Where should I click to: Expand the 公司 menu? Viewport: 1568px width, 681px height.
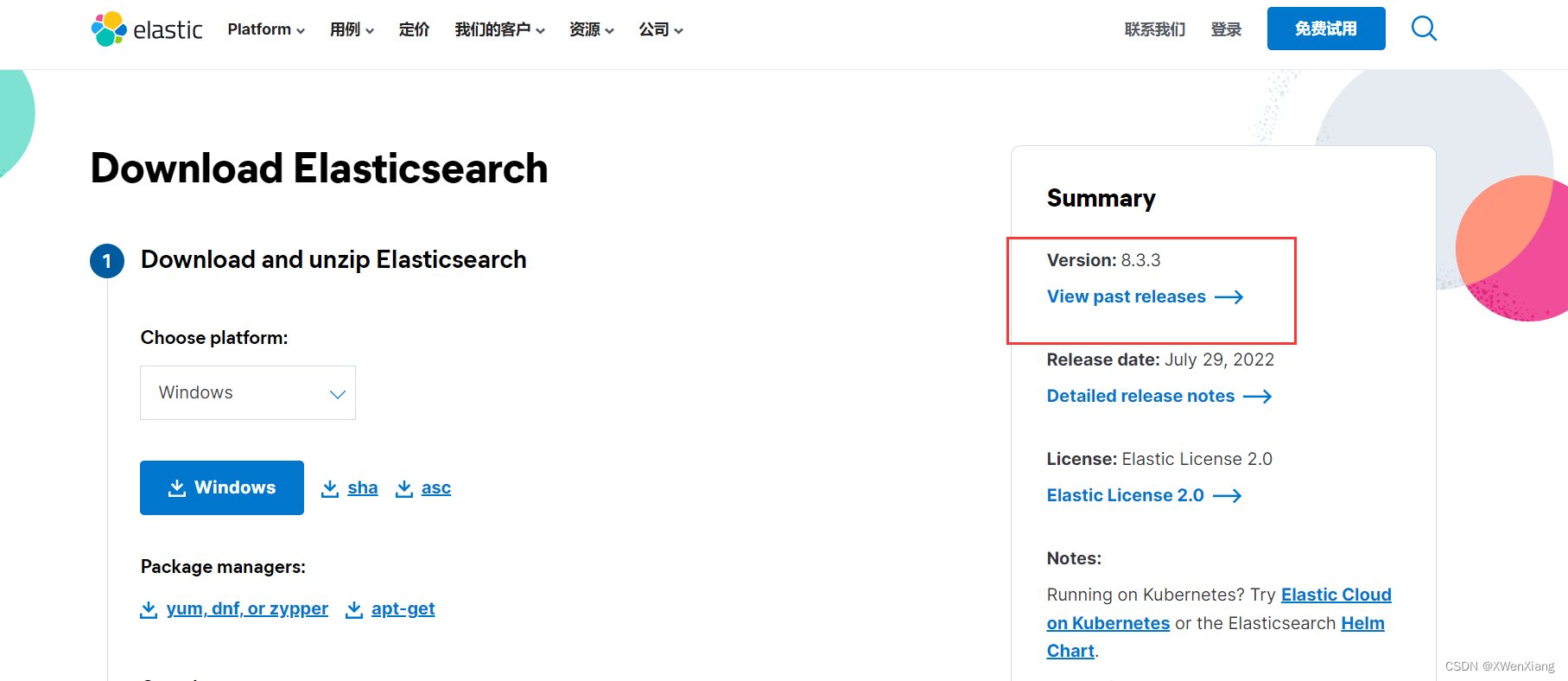661,29
